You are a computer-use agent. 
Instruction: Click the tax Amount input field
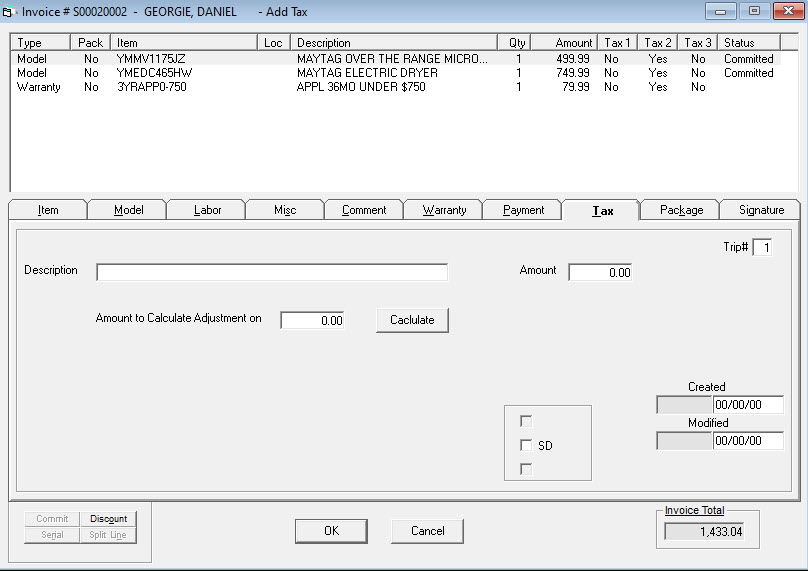600,272
